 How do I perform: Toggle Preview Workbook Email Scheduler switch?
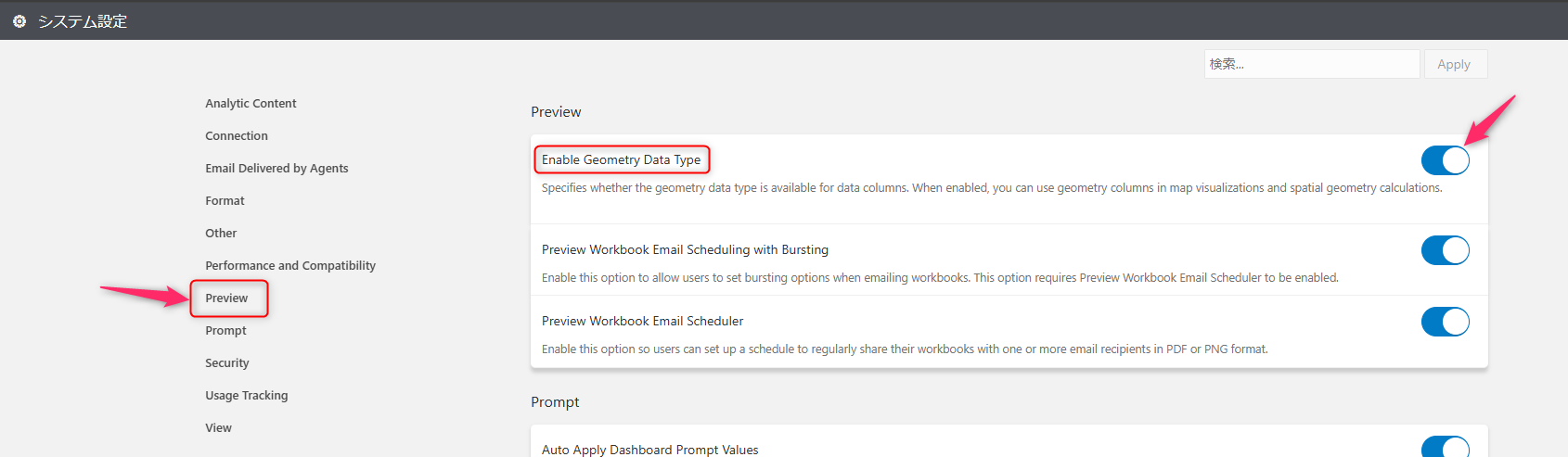coord(1445,322)
